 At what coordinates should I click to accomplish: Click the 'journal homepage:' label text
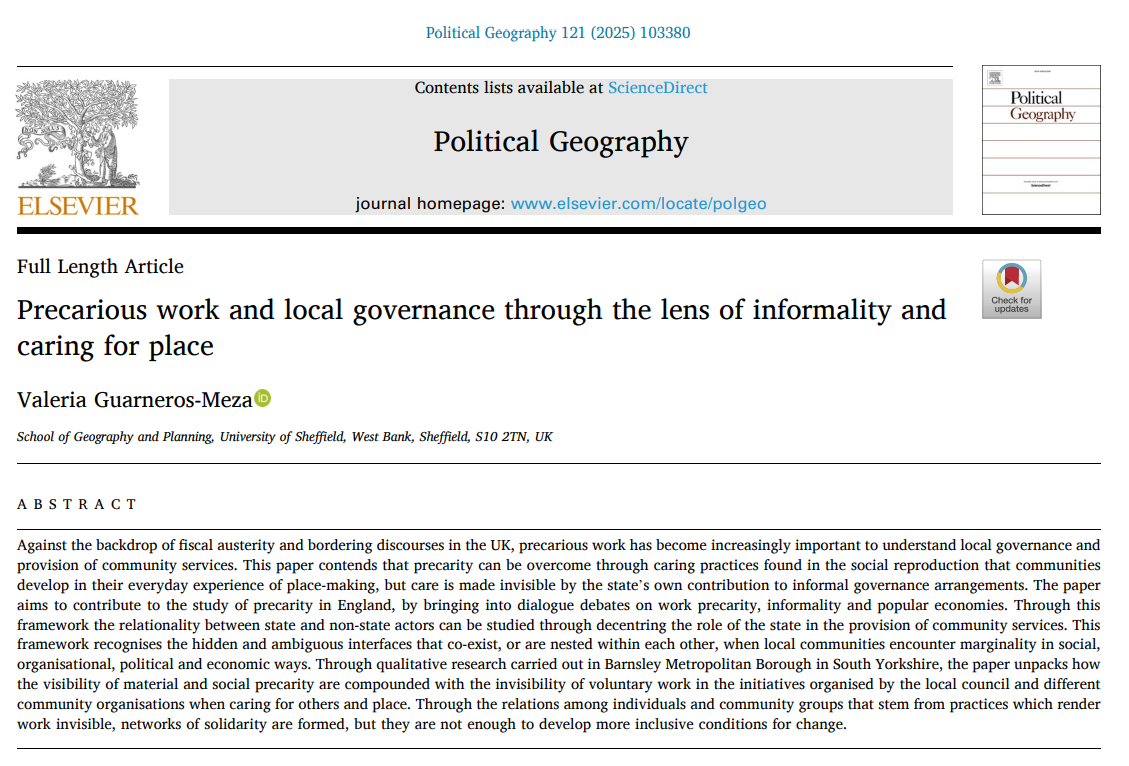tap(431, 204)
